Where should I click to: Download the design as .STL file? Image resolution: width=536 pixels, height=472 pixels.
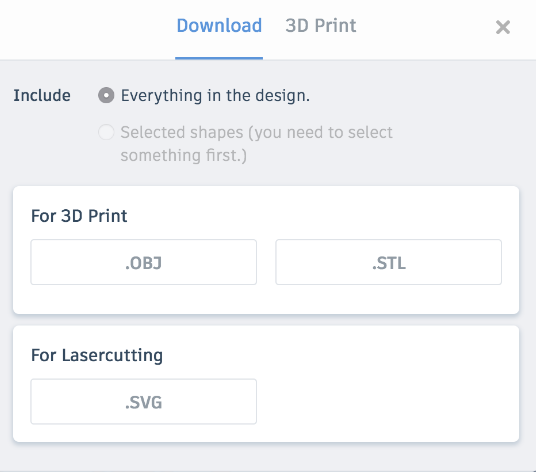(389, 262)
